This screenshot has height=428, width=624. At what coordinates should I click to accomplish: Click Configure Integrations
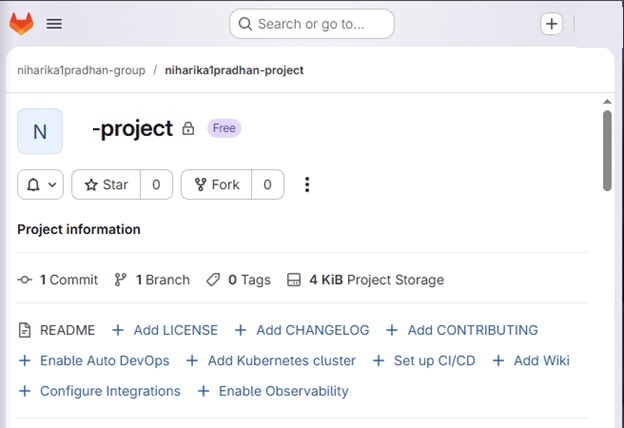99,391
